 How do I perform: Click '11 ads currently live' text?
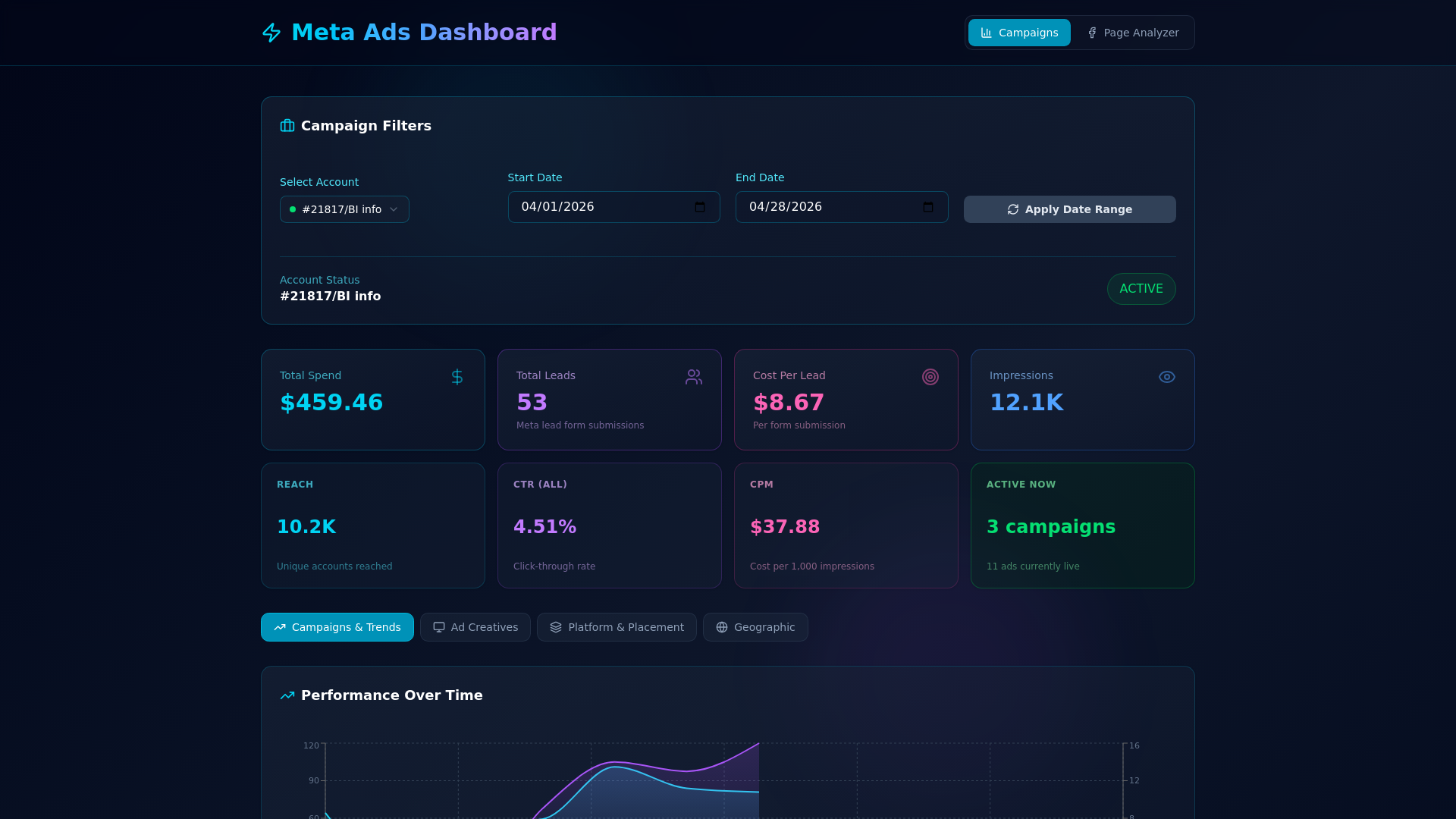1033,566
